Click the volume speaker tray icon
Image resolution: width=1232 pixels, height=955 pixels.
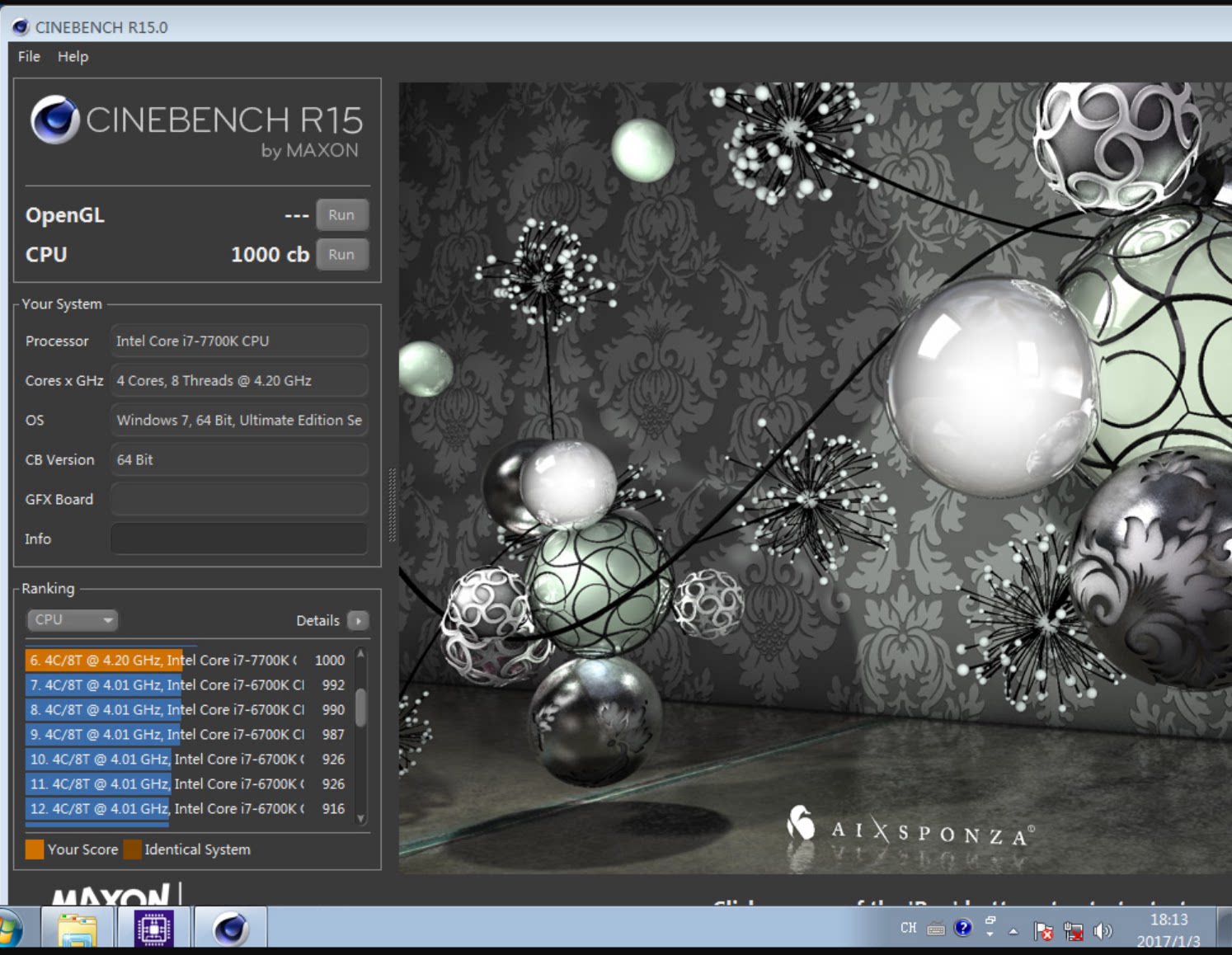click(1103, 931)
